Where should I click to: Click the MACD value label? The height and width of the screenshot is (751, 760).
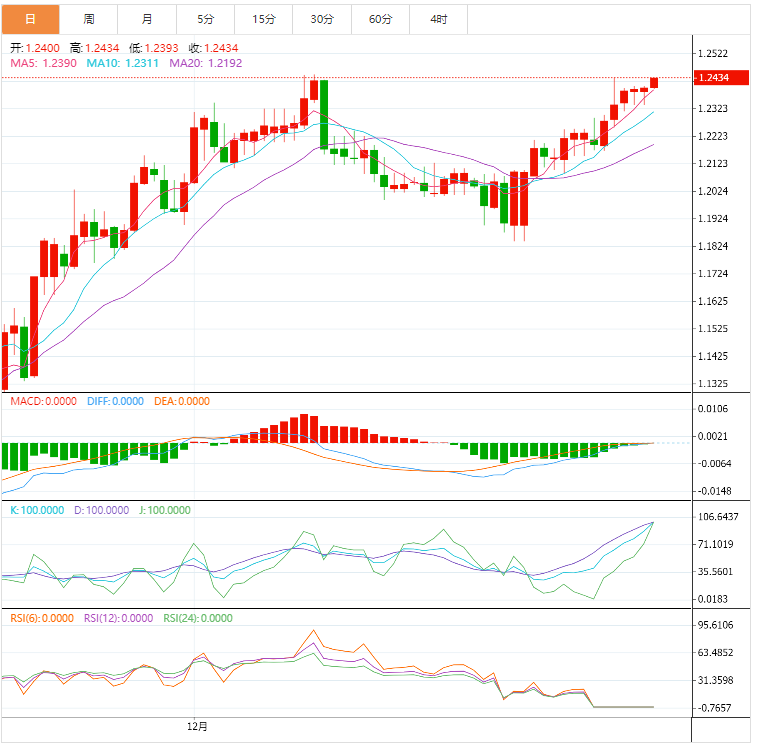(x=42, y=401)
